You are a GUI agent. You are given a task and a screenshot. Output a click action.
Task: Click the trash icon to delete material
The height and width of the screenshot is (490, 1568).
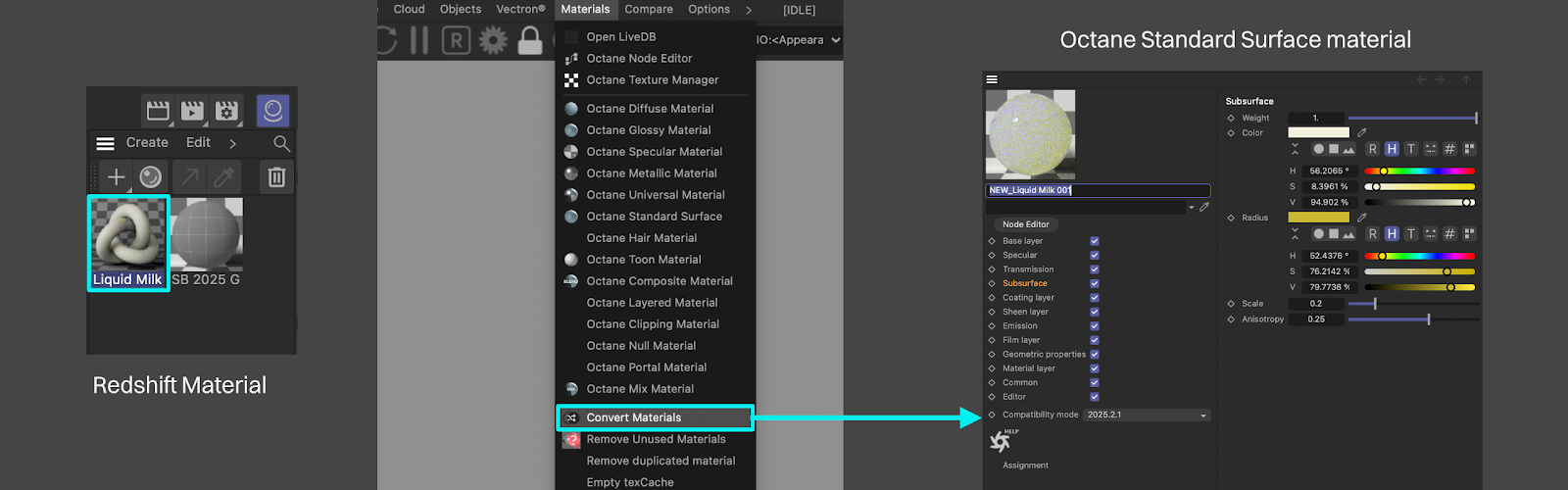coord(276,177)
